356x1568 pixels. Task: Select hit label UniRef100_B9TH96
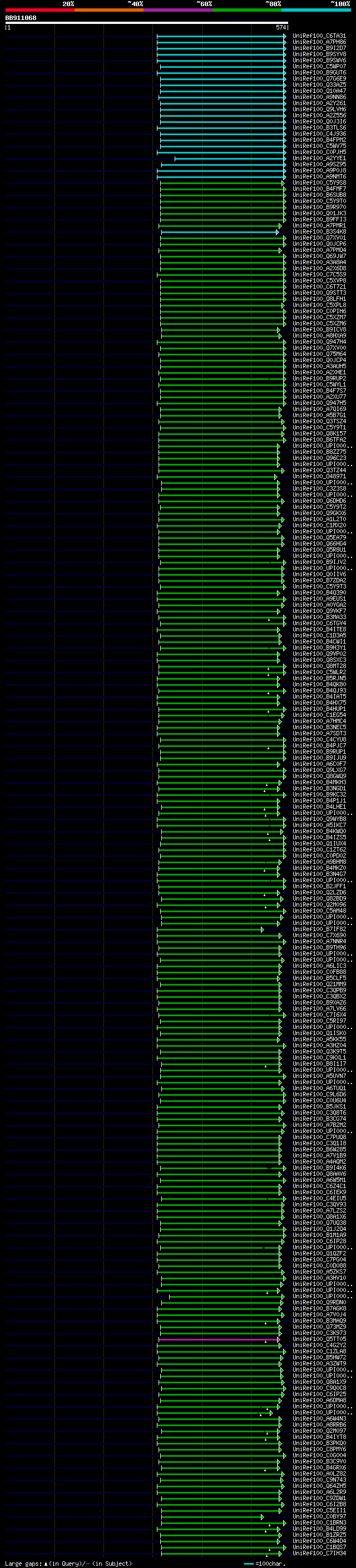(319, 948)
